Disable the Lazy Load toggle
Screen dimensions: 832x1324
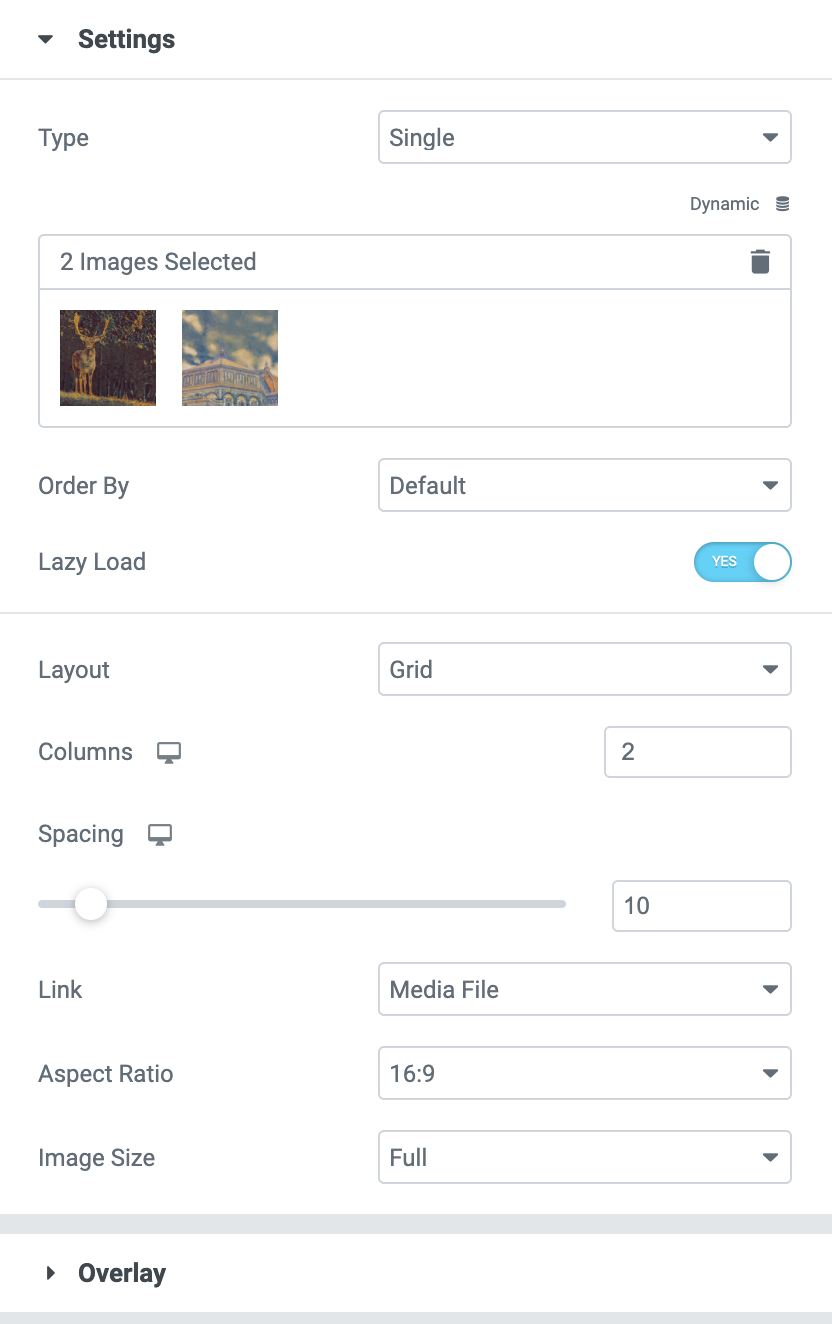point(742,562)
